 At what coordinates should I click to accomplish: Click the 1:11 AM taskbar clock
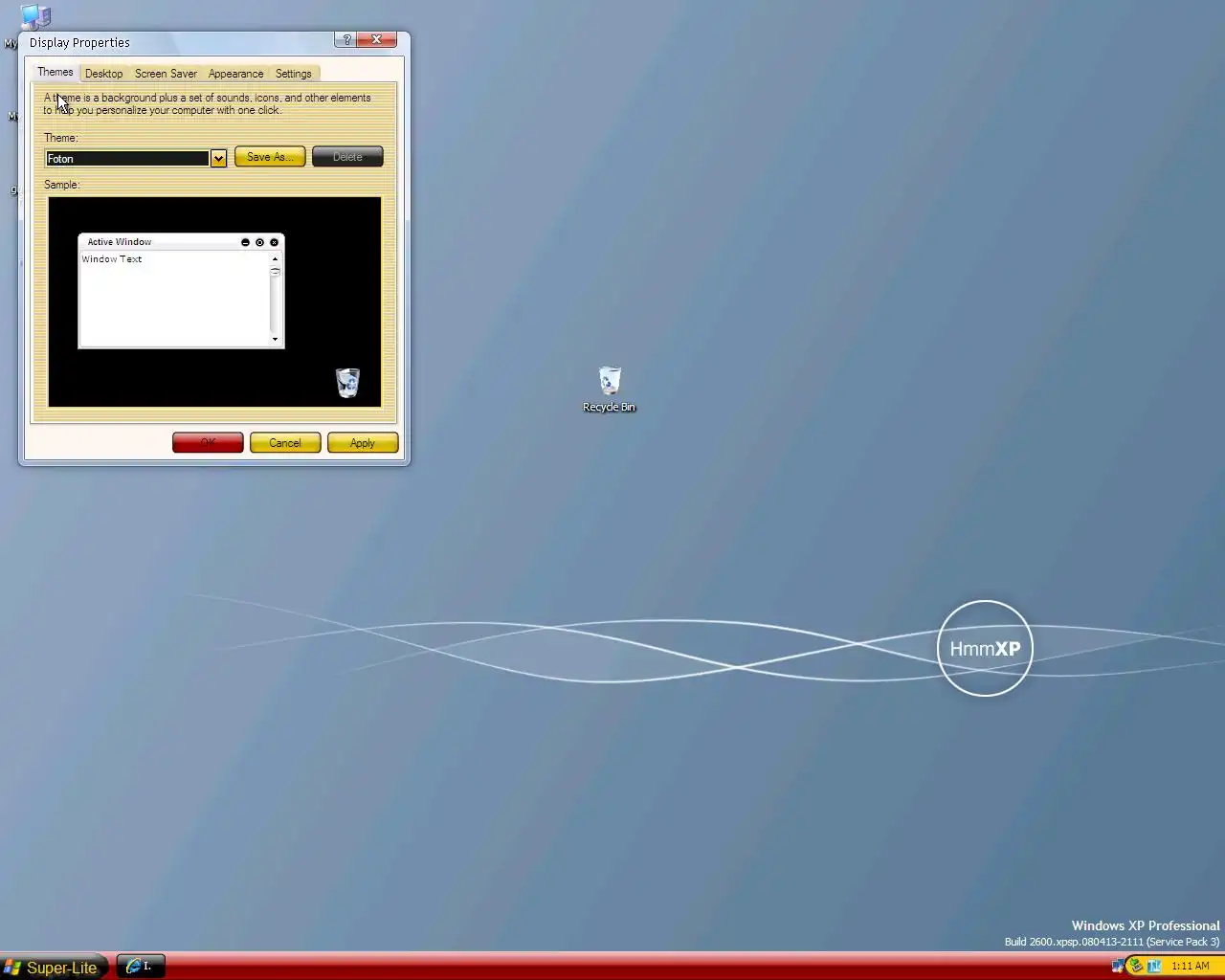point(1190,966)
